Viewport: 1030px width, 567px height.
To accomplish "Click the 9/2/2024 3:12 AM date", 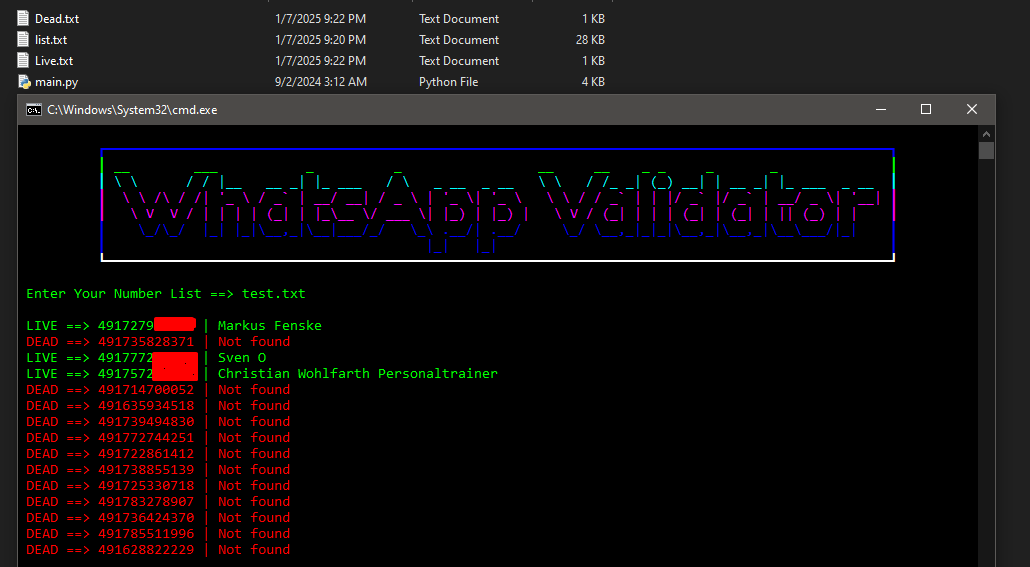I will [321, 81].
